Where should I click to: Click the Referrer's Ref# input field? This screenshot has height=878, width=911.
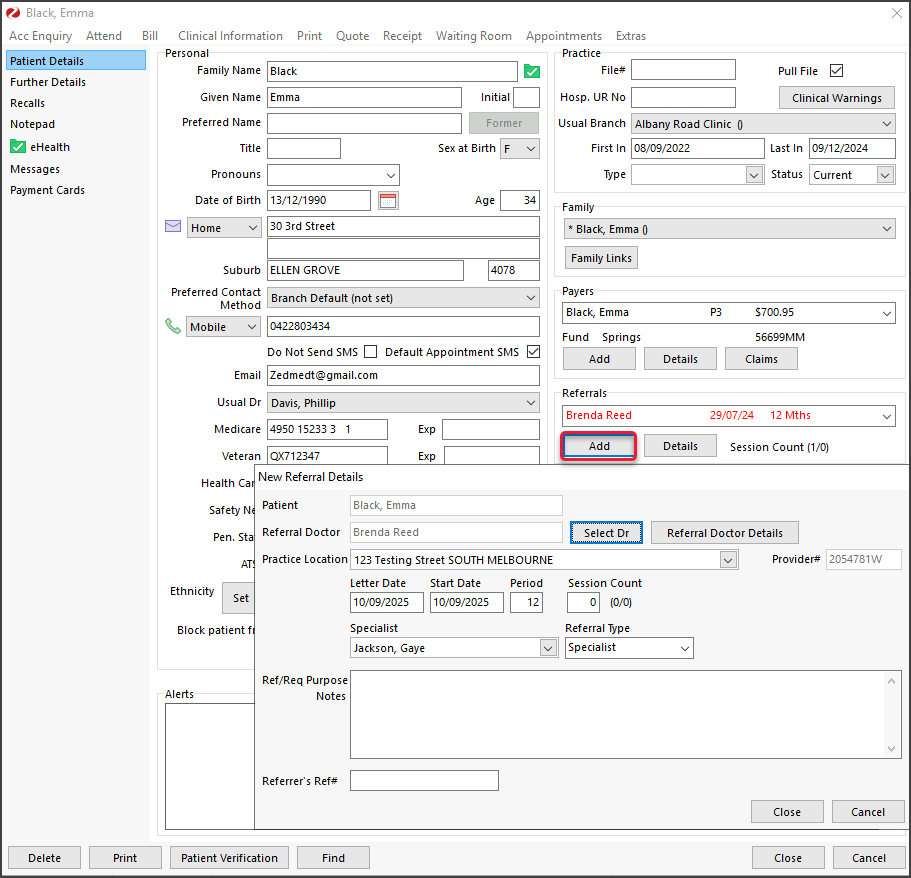(424, 780)
